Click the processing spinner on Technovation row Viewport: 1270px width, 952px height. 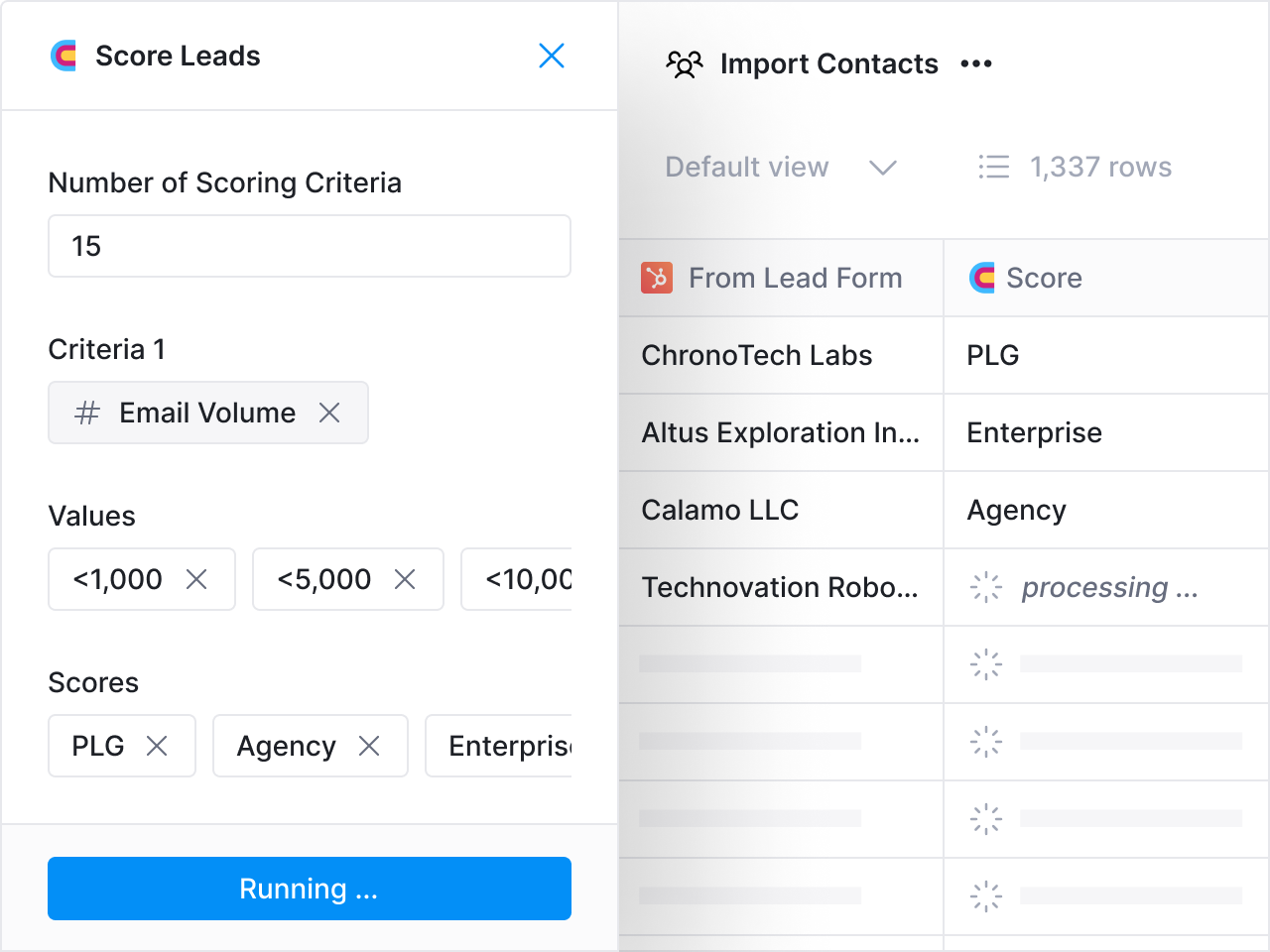click(x=985, y=587)
